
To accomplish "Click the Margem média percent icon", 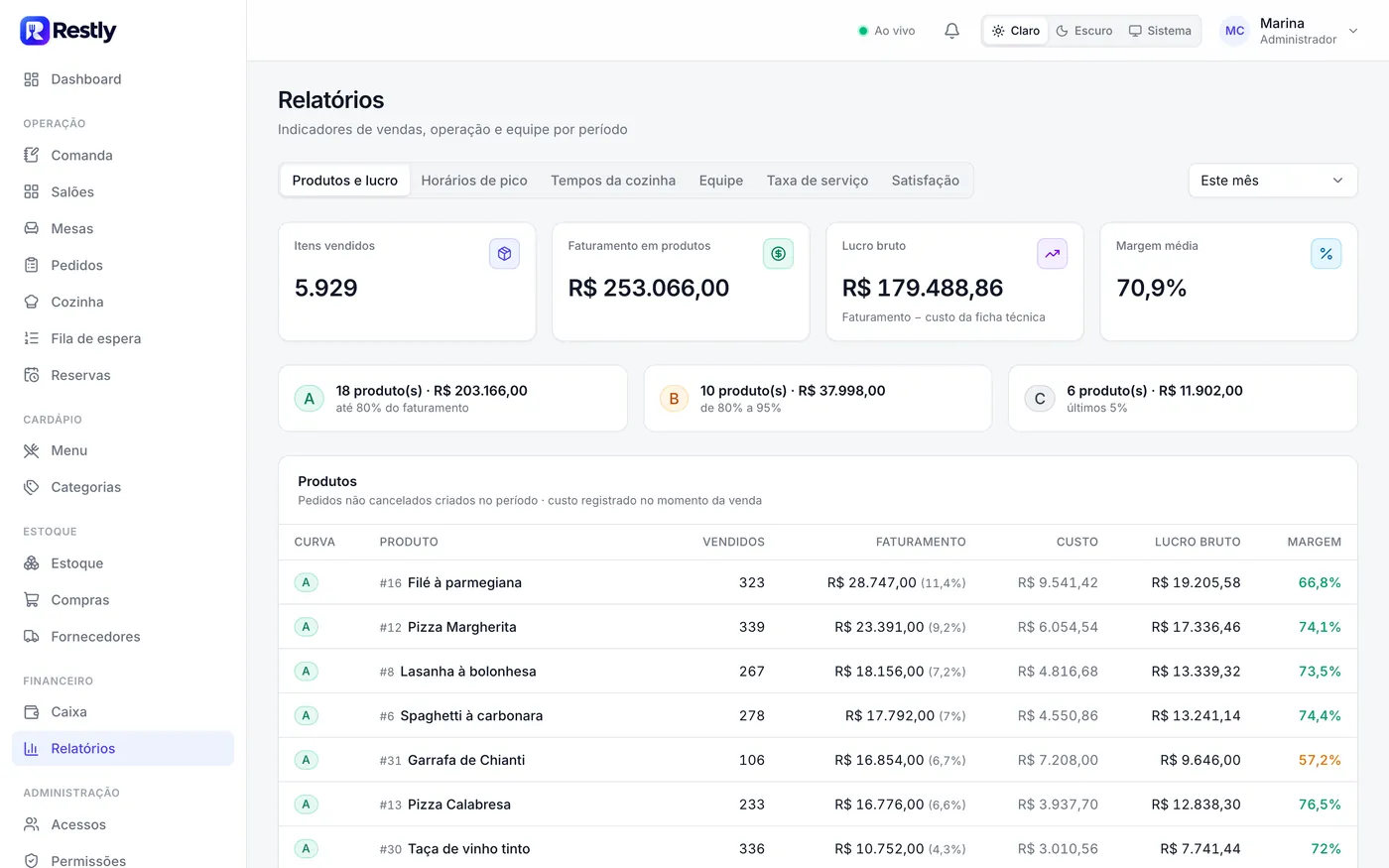I will tap(1326, 254).
